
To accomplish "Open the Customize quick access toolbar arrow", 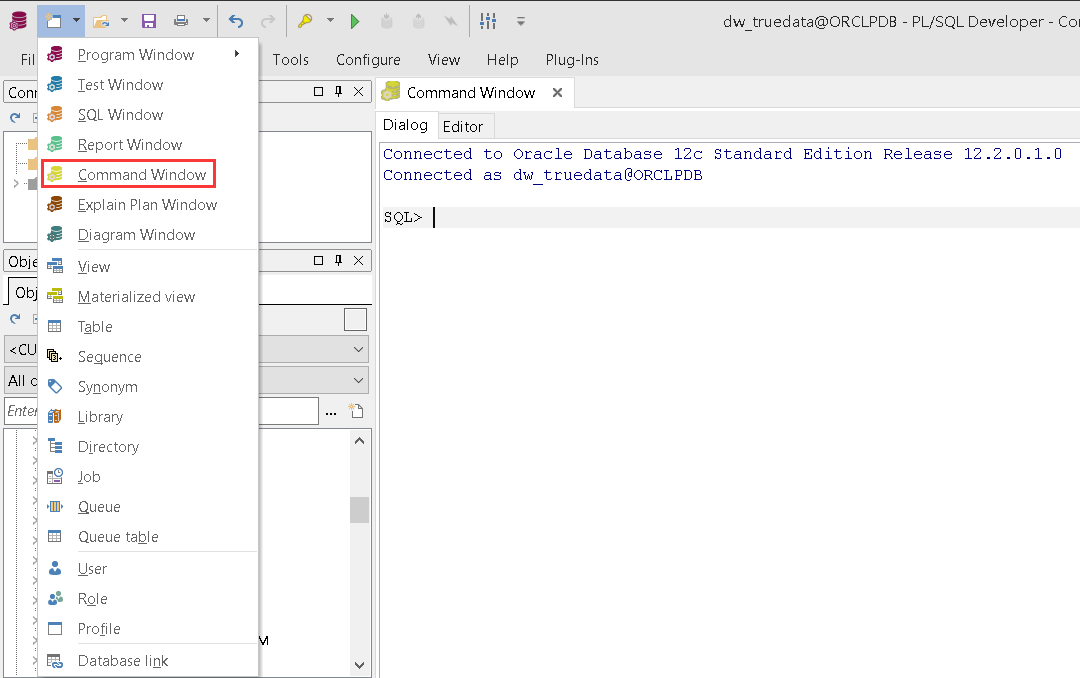I will [x=521, y=21].
